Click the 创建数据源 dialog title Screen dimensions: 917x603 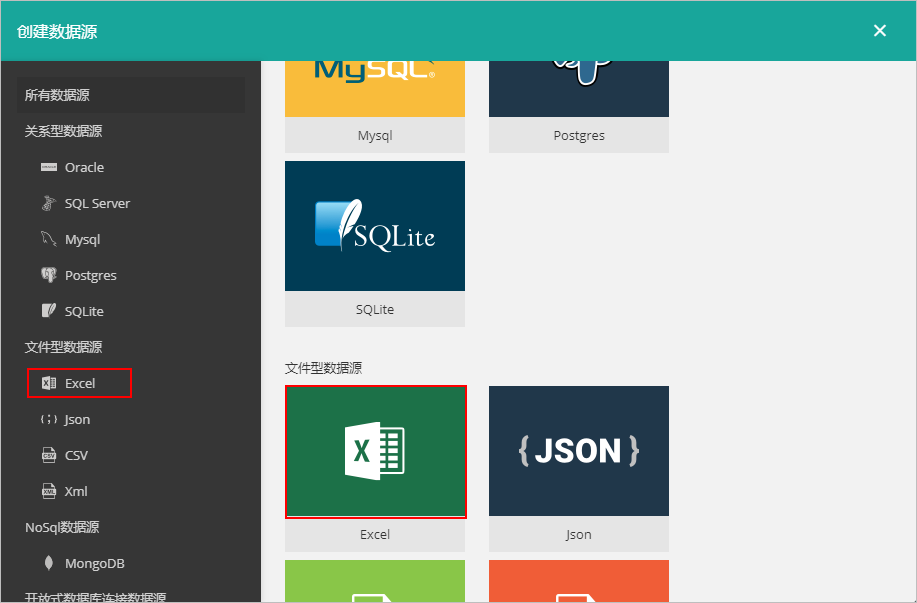(x=57, y=31)
